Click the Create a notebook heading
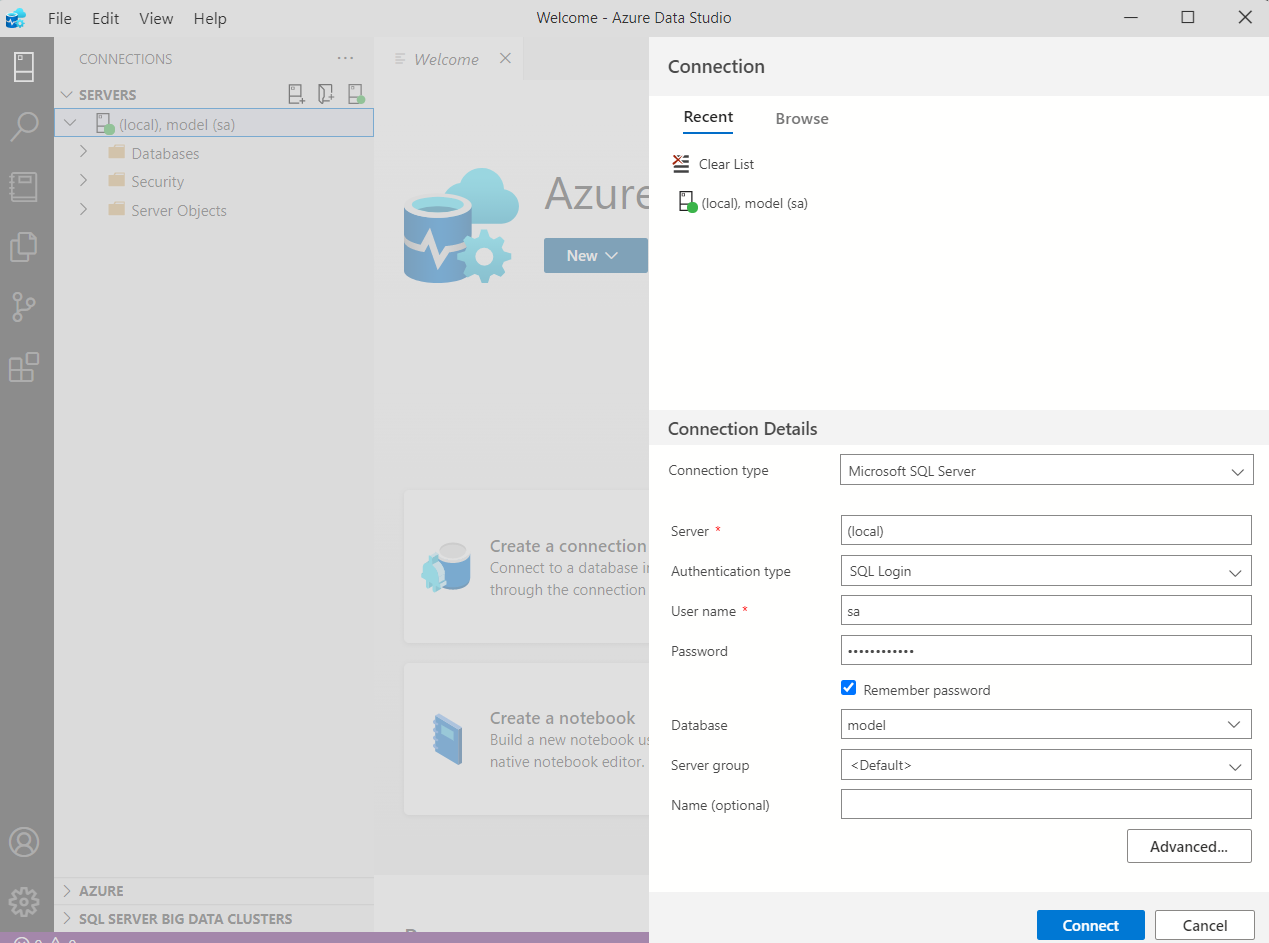 (562, 718)
